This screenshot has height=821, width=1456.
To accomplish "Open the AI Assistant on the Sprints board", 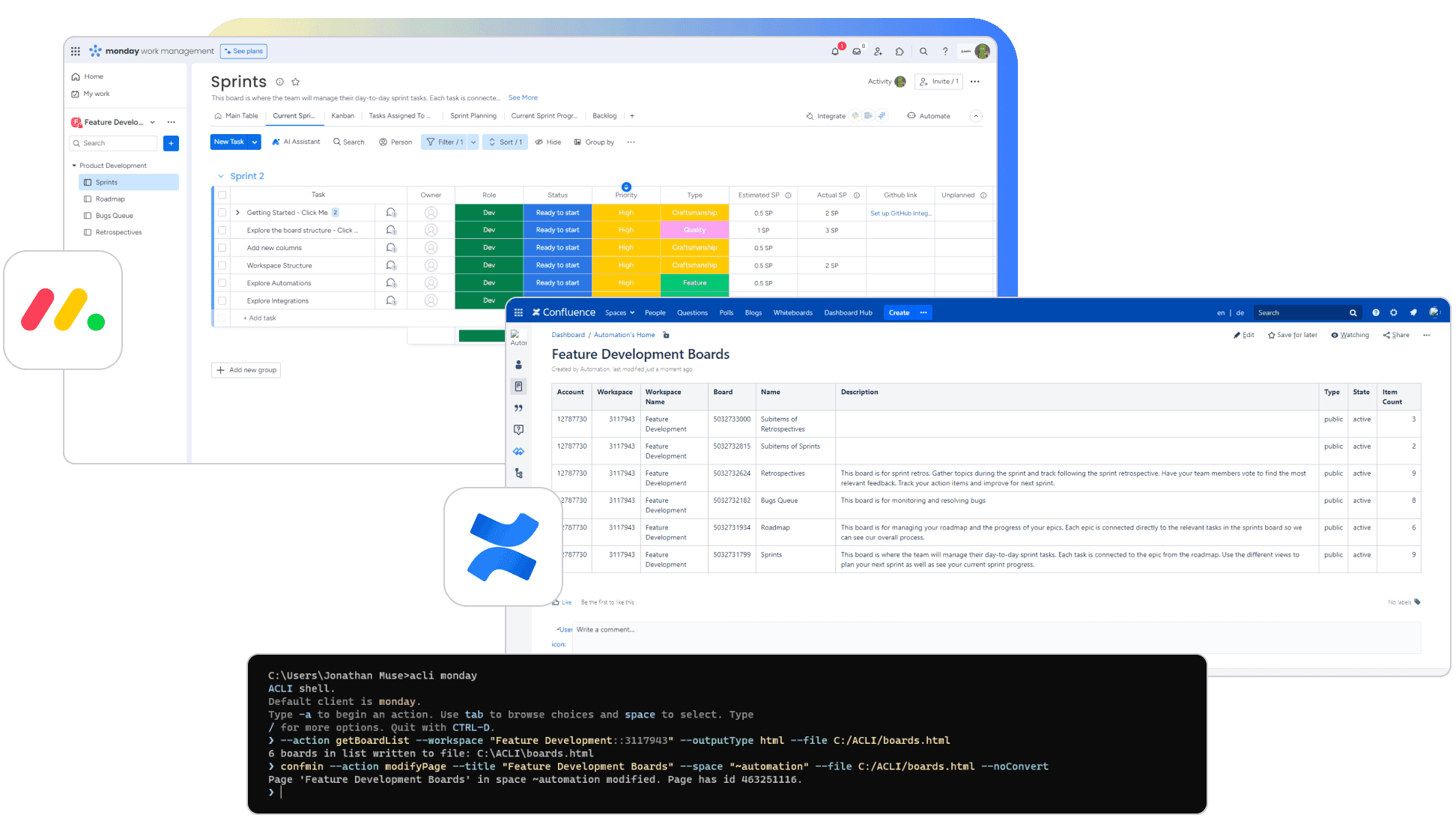I will click(x=296, y=142).
